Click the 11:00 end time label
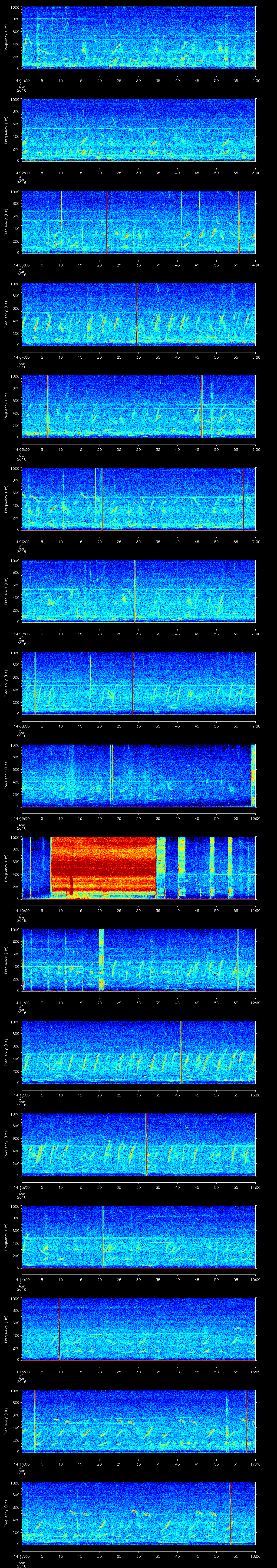The height and width of the screenshot is (1568, 277). tap(255, 911)
